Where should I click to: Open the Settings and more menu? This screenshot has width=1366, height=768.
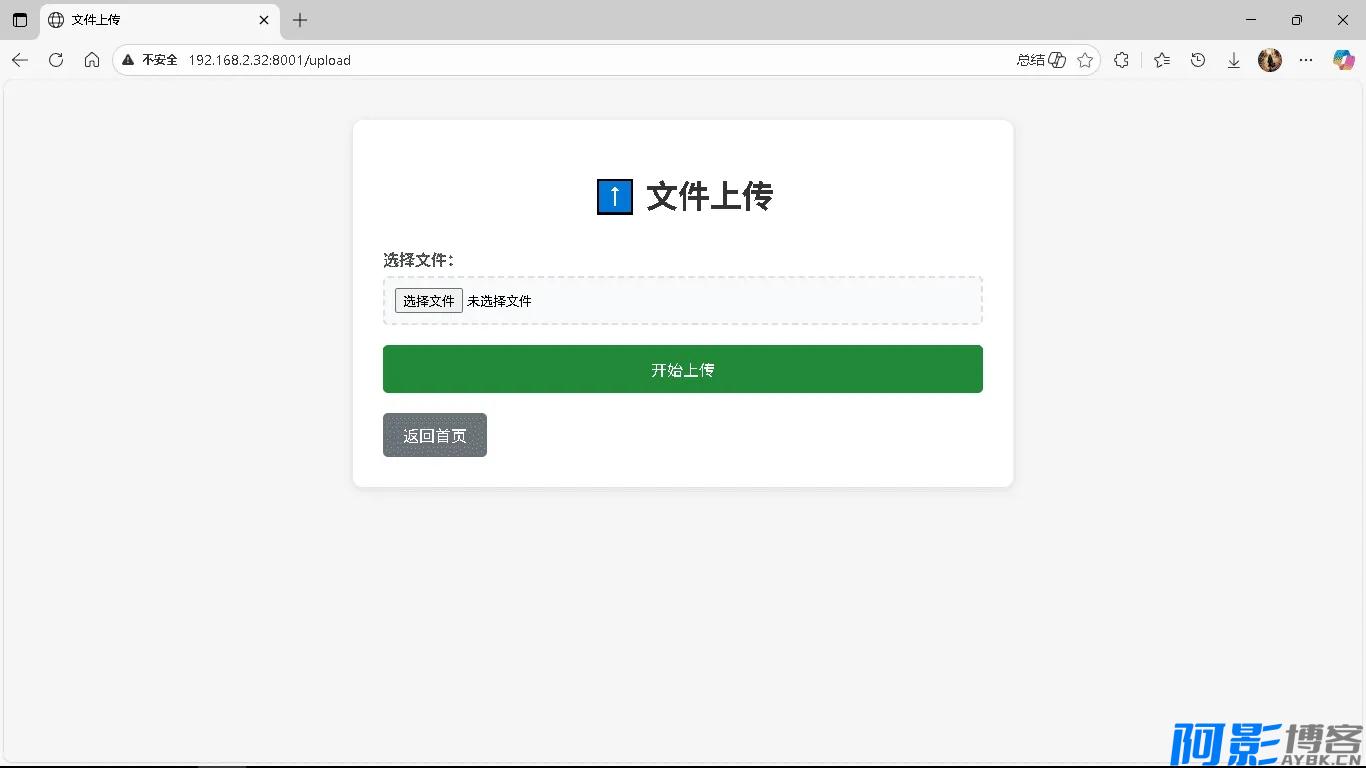pyautogui.click(x=1306, y=60)
